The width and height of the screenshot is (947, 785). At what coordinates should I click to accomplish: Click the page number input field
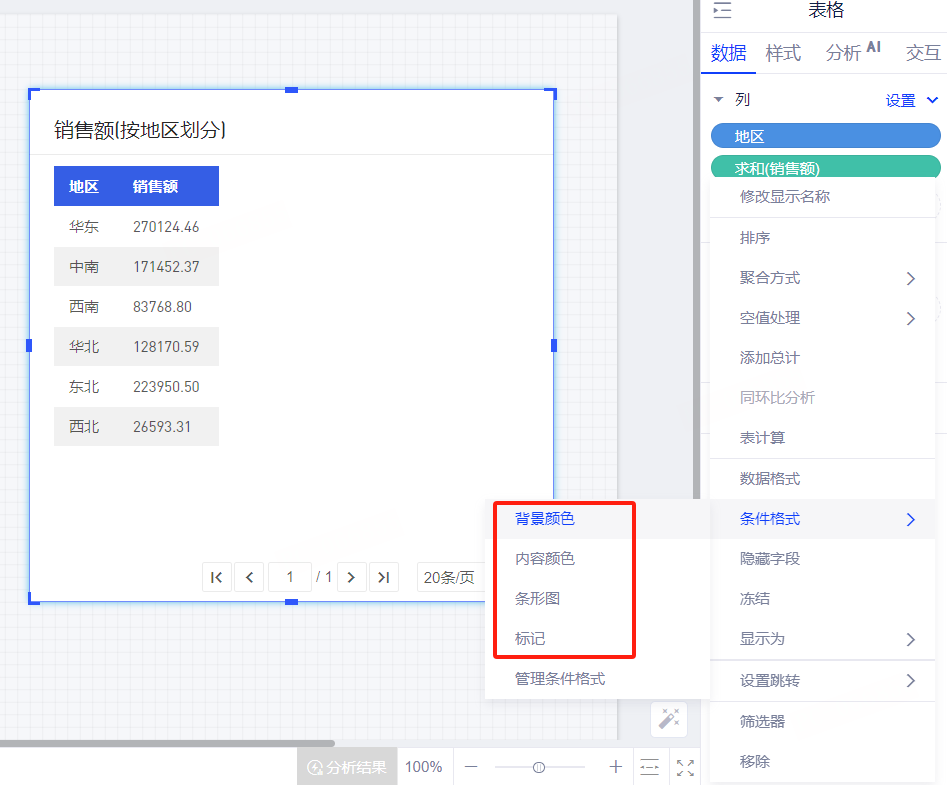tap(290, 577)
